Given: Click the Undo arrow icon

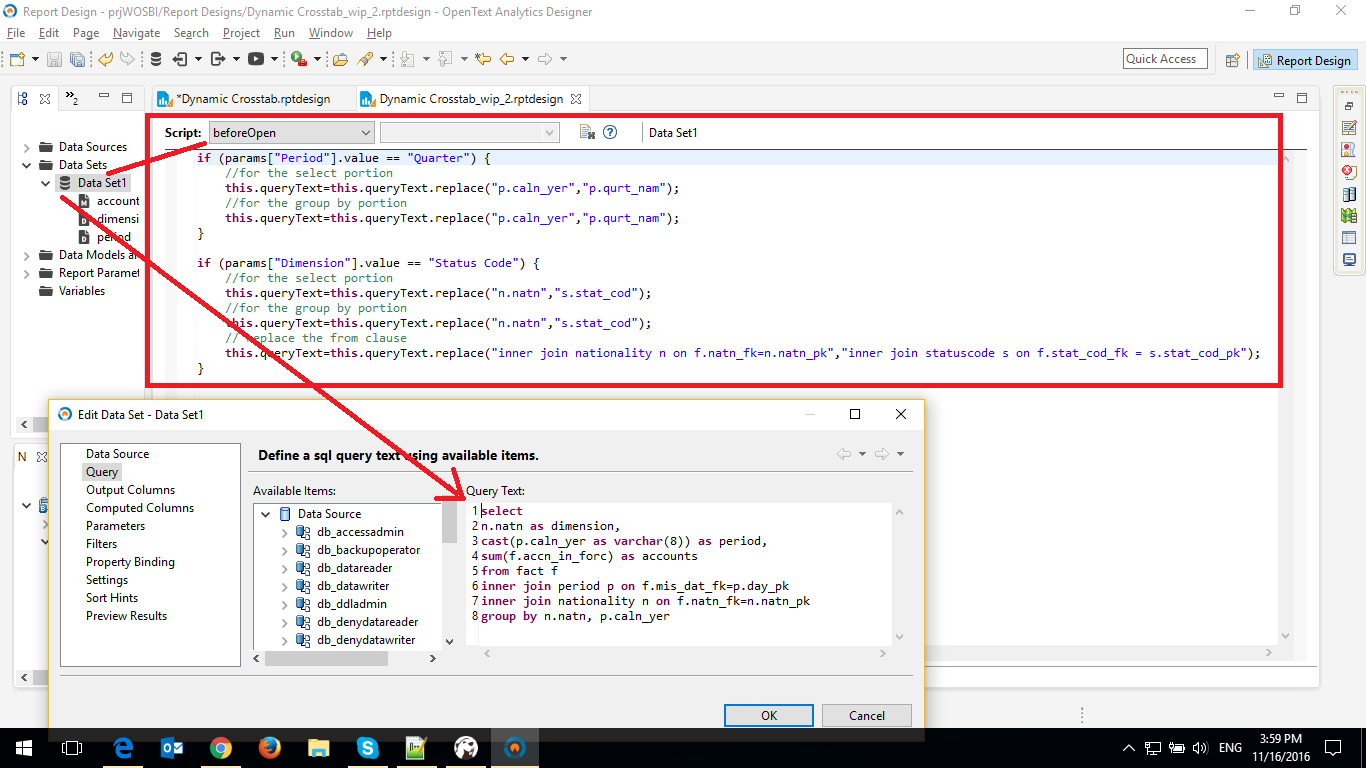Looking at the screenshot, I should point(105,59).
